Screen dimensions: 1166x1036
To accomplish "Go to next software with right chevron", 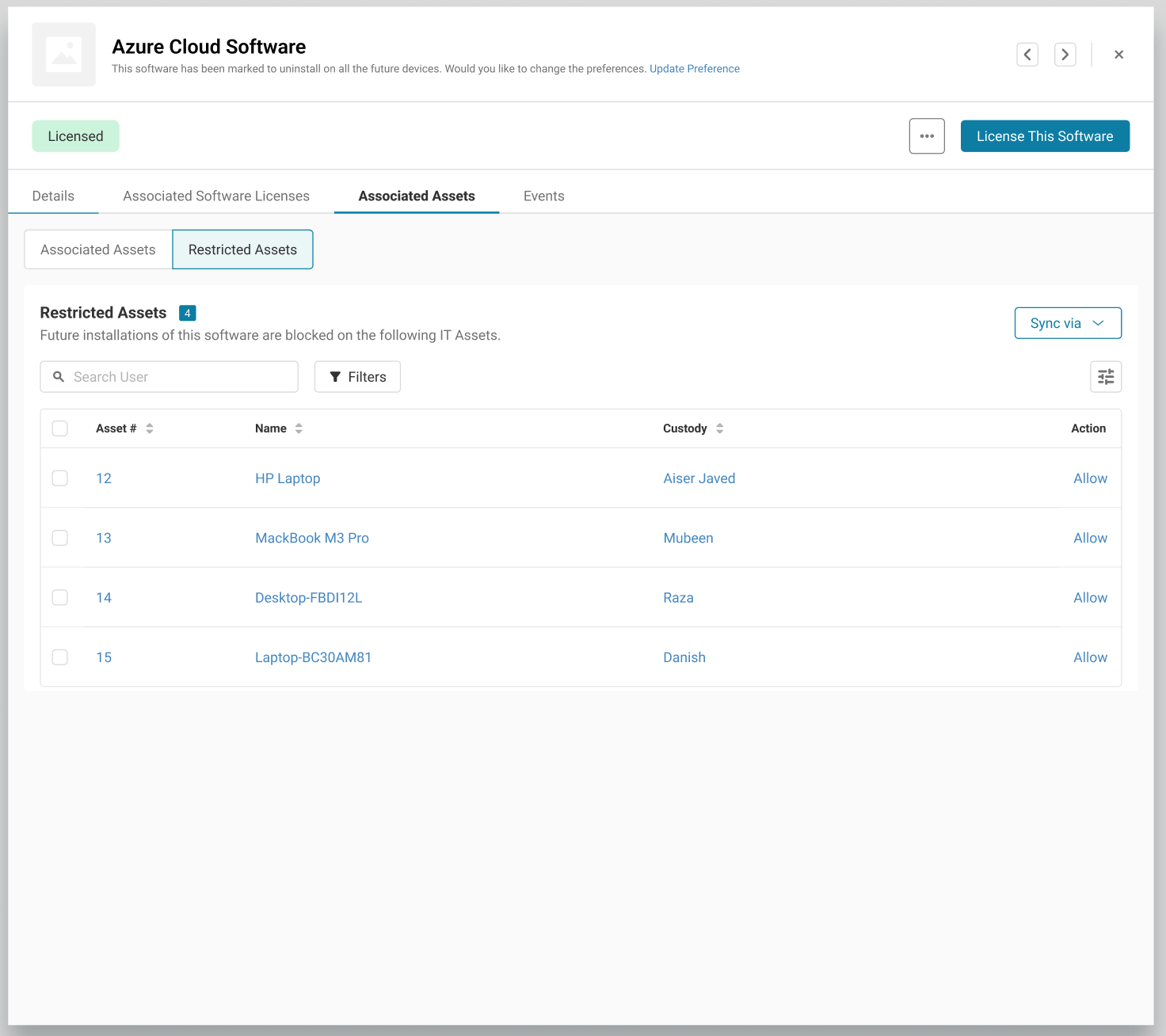I will click(1065, 55).
